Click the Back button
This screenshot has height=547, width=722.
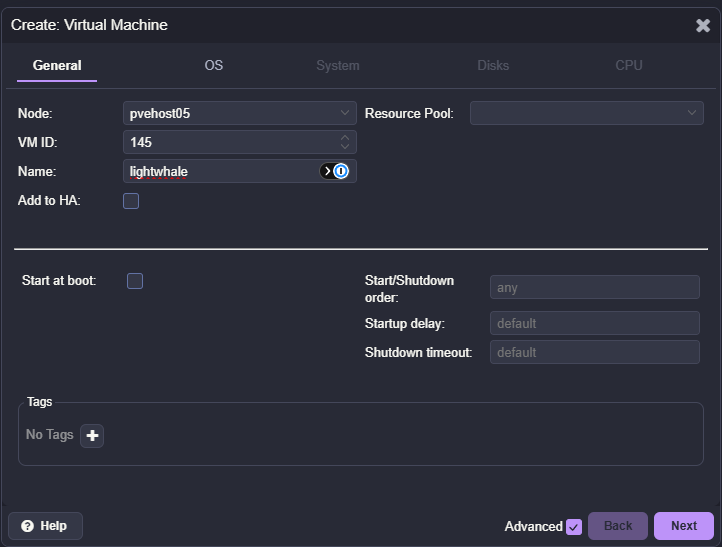pyautogui.click(x=617, y=526)
